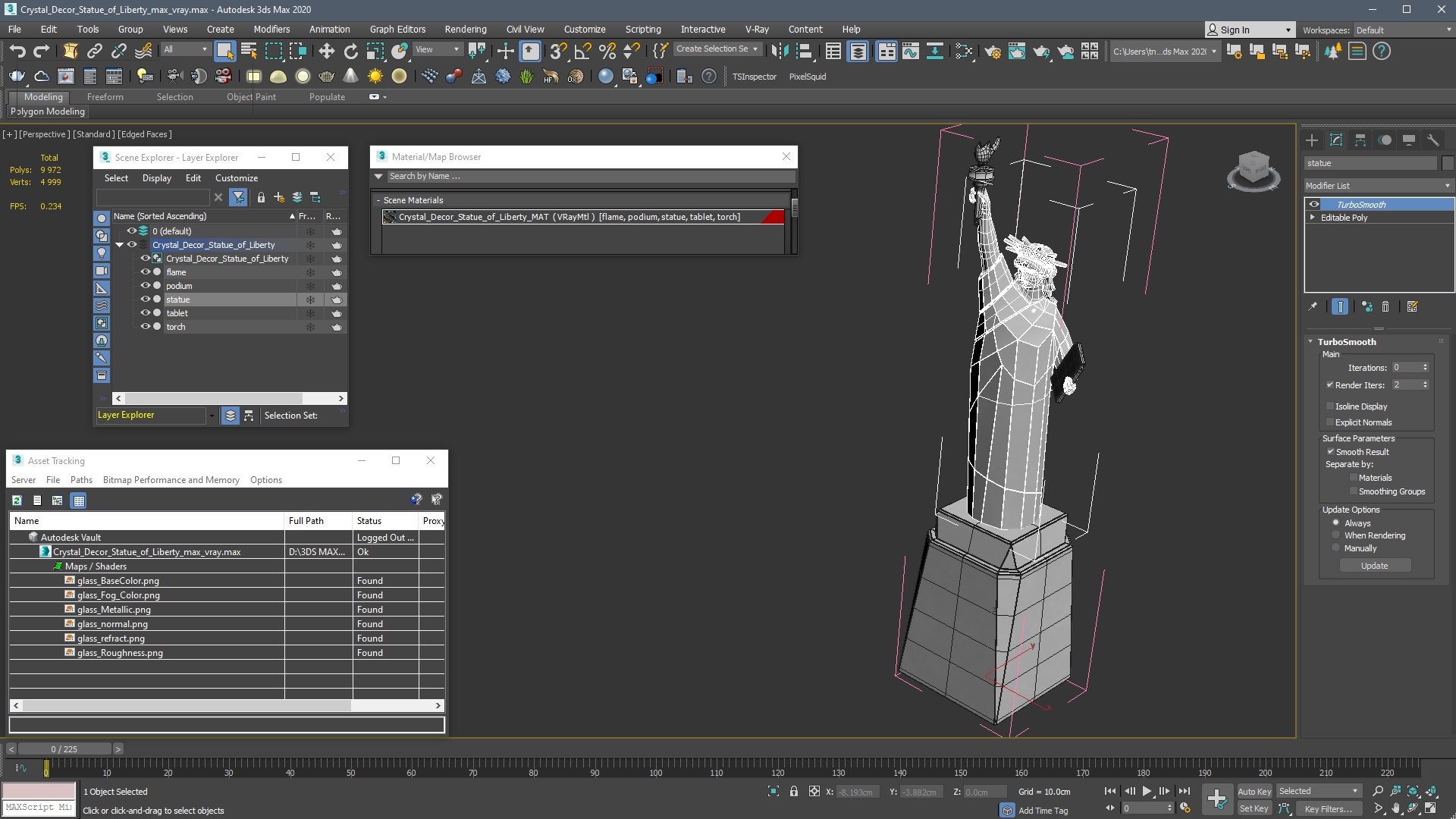The image size is (1456, 819).
Task: Open the Hierarchy tab in command panel
Action: click(x=1360, y=140)
